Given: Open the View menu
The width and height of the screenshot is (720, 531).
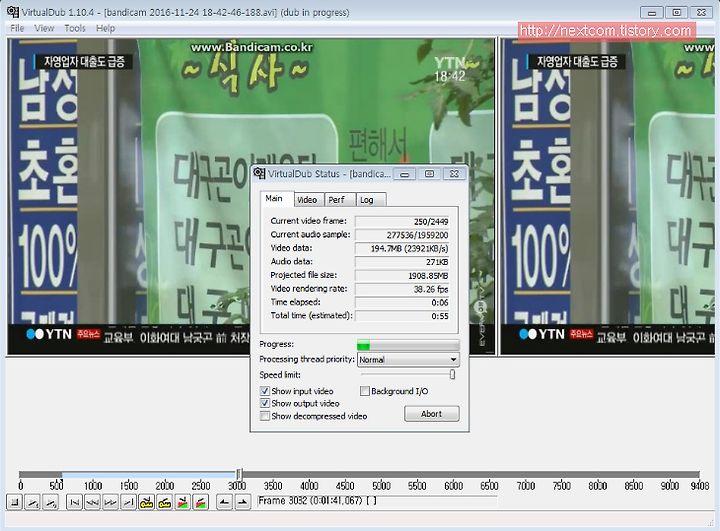Looking at the screenshot, I should (x=44, y=28).
